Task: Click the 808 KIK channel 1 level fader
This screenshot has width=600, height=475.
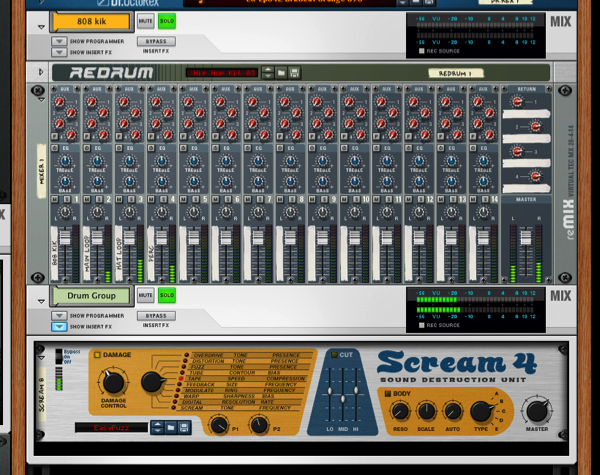Action: (x=65, y=238)
